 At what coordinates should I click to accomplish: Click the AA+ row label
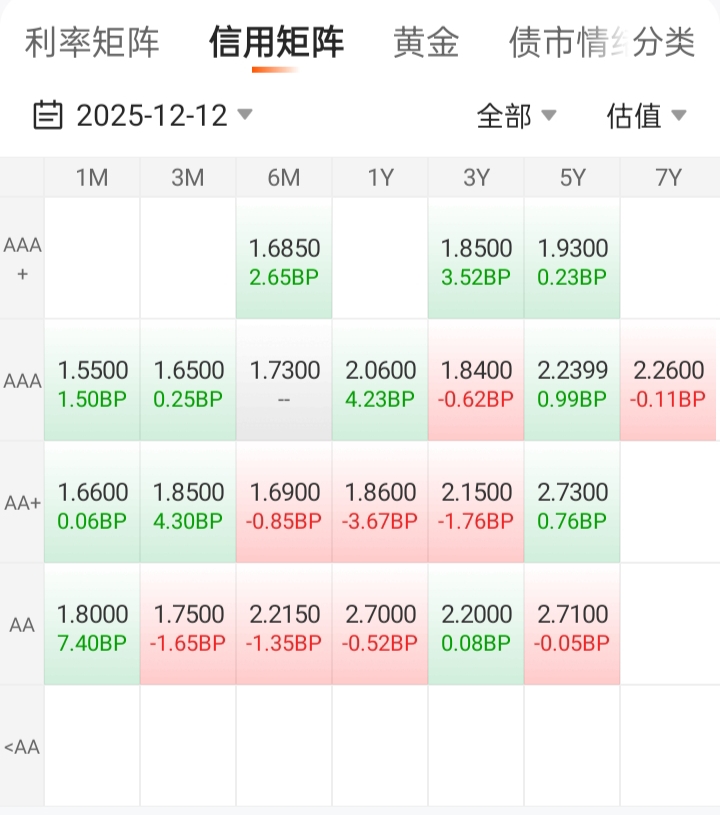click(x=22, y=504)
